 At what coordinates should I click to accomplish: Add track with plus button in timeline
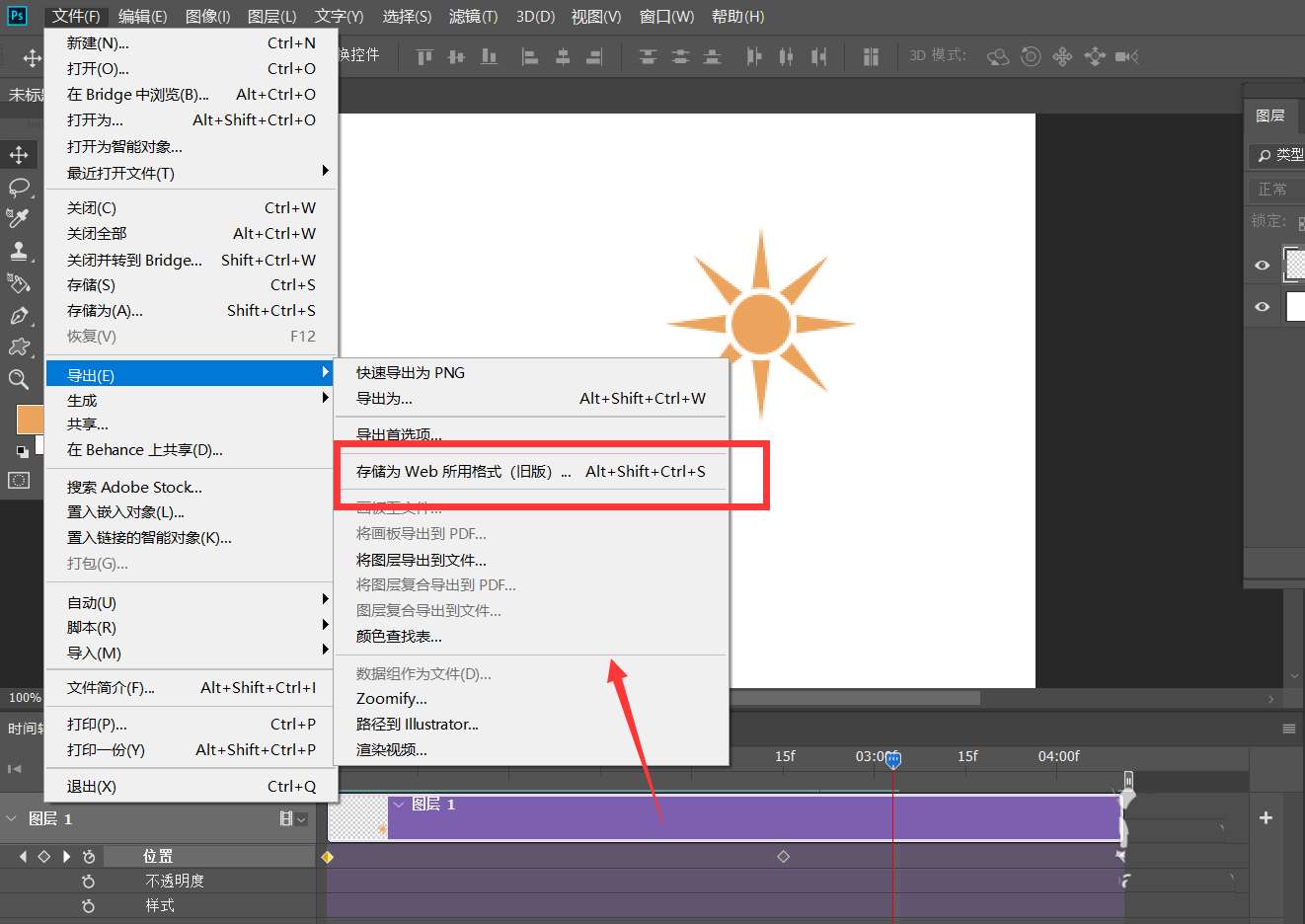1266,817
